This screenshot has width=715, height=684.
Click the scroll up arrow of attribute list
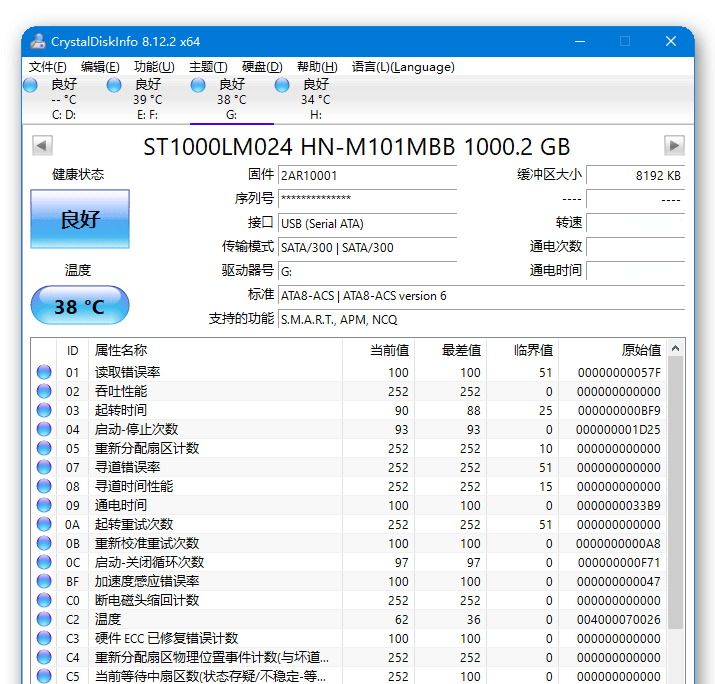(x=675, y=349)
